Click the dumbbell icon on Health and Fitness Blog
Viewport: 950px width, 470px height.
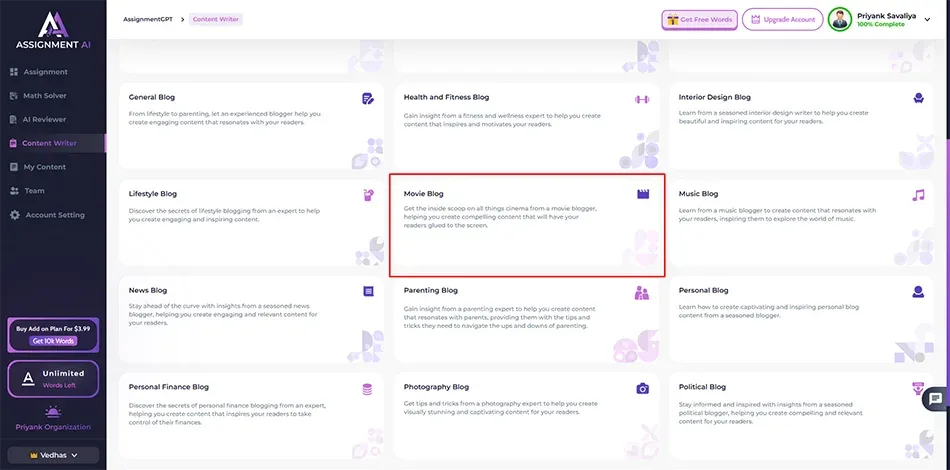pyautogui.click(x=642, y=99)
